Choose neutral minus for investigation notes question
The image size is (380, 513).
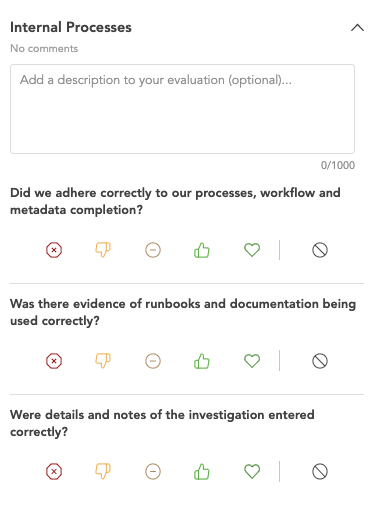tap(153, 472)
